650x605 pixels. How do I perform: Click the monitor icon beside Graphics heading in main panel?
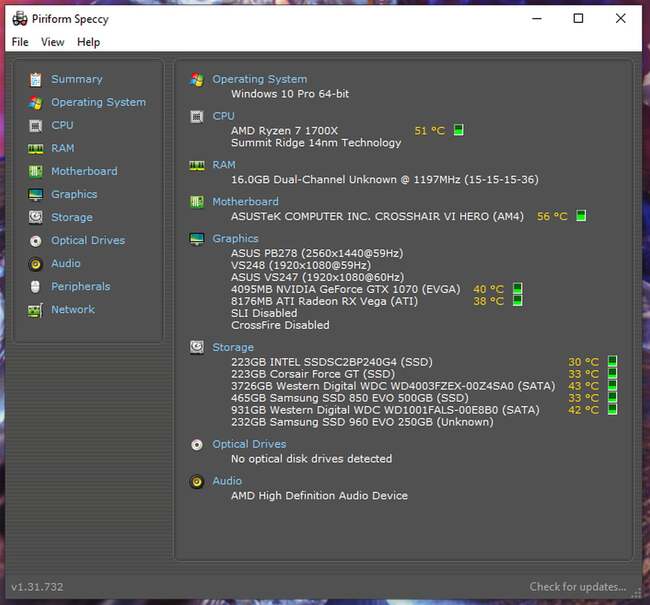[197, 239]
